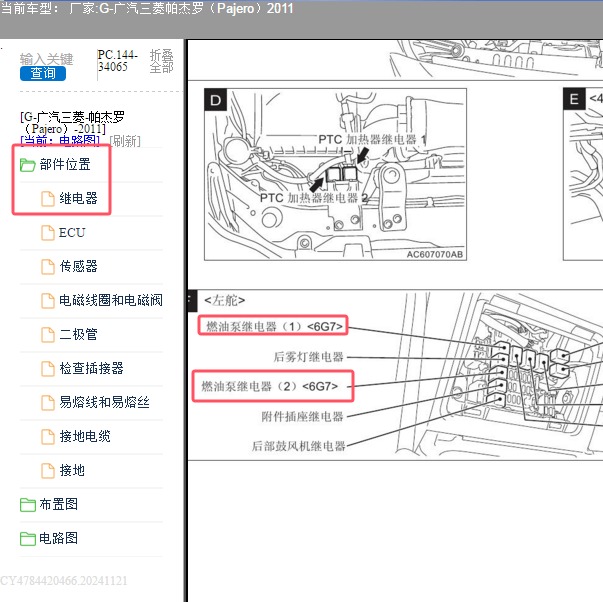The width and height of the screenshot is (603, 602).
Task: Focus the 输入关键 keyword input field
Action: [x=47, y=59]
